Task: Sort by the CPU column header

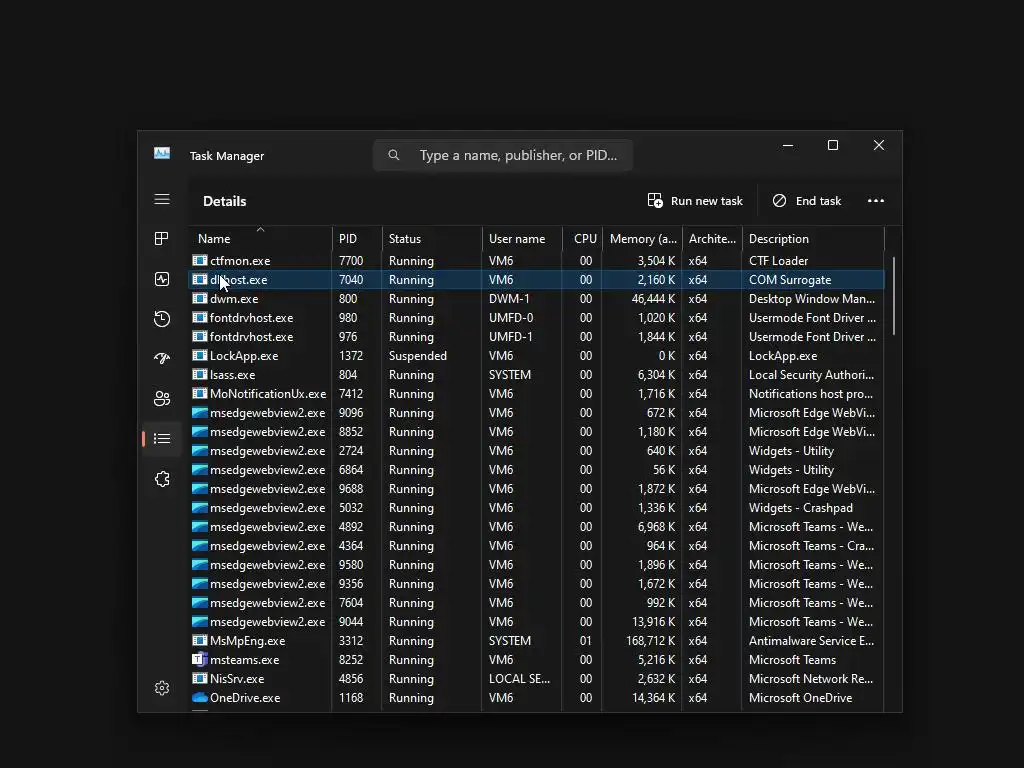Action: [582, 238]
